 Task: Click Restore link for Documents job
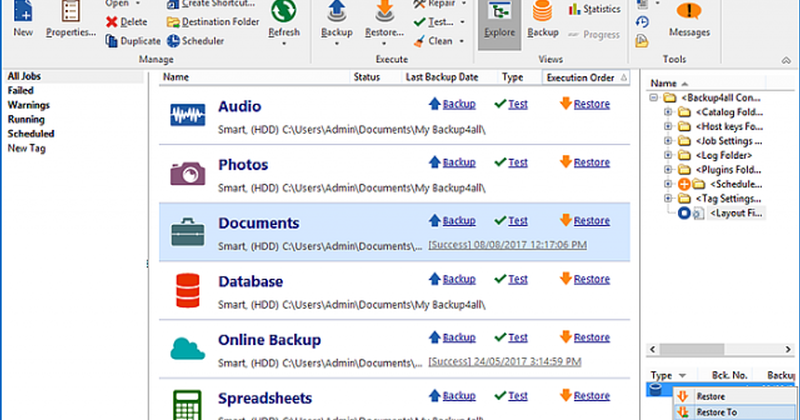[591, 221]
